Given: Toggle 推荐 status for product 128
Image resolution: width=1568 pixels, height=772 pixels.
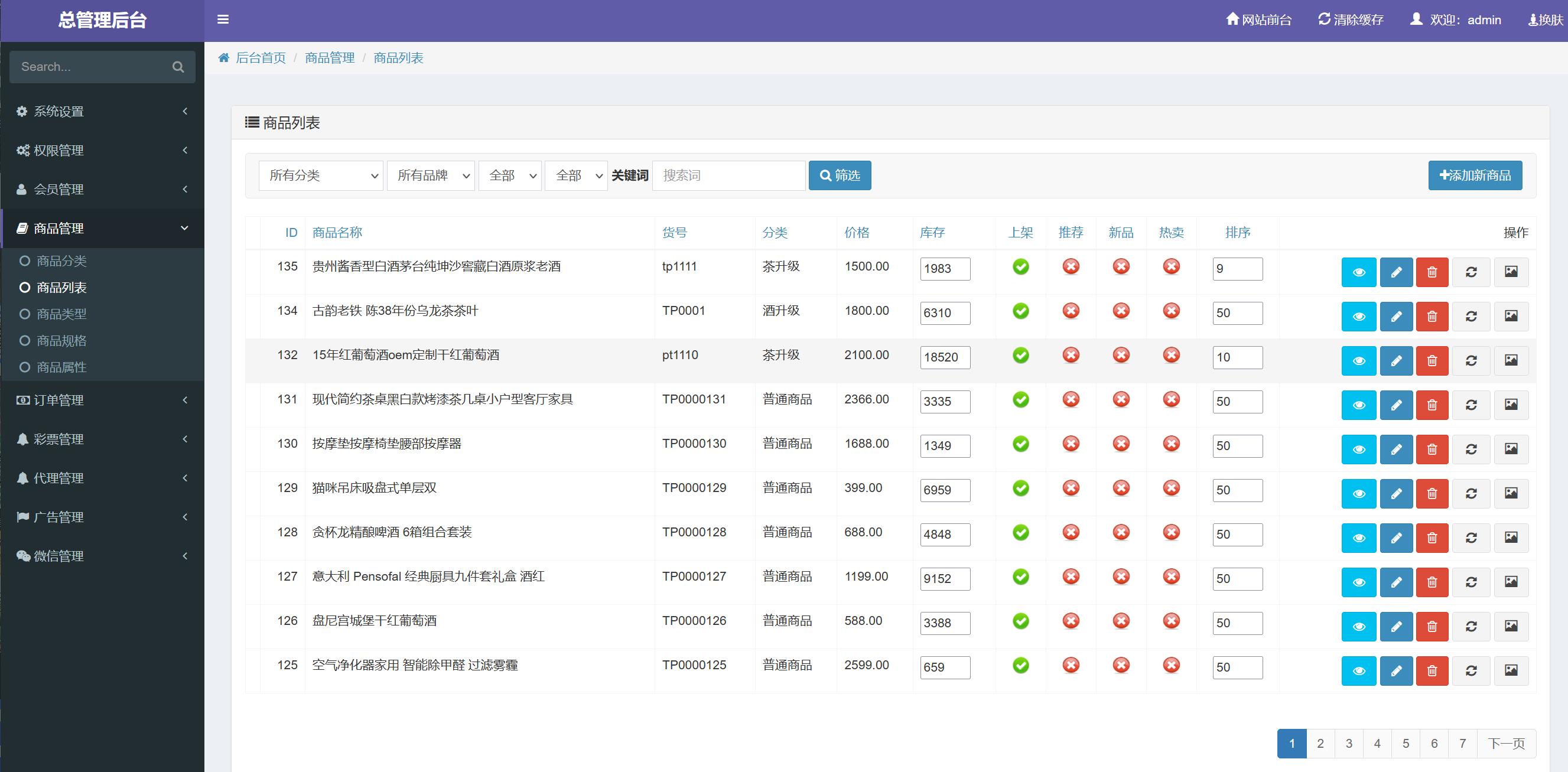Looking at the screenshot, I should pyautogui.click(x=1071, y=532).
